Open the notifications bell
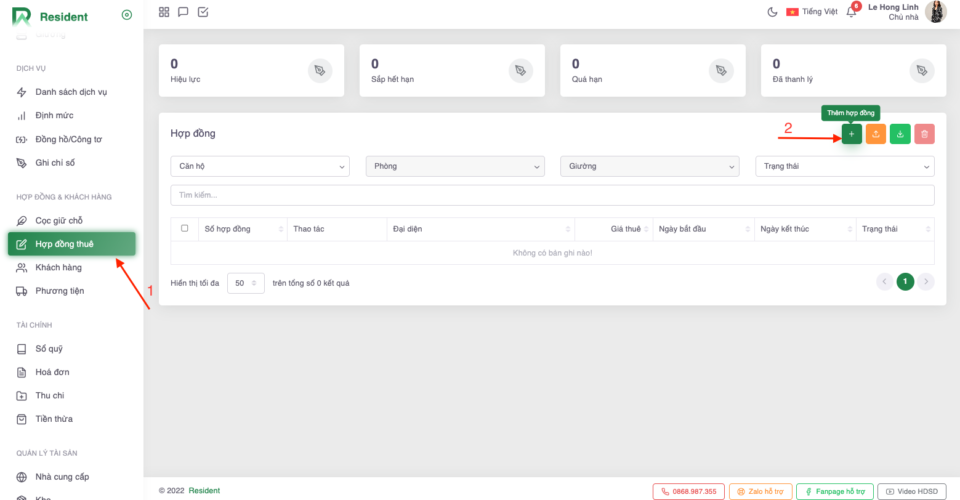The image size is (960, 500). (x=851, y=12)
